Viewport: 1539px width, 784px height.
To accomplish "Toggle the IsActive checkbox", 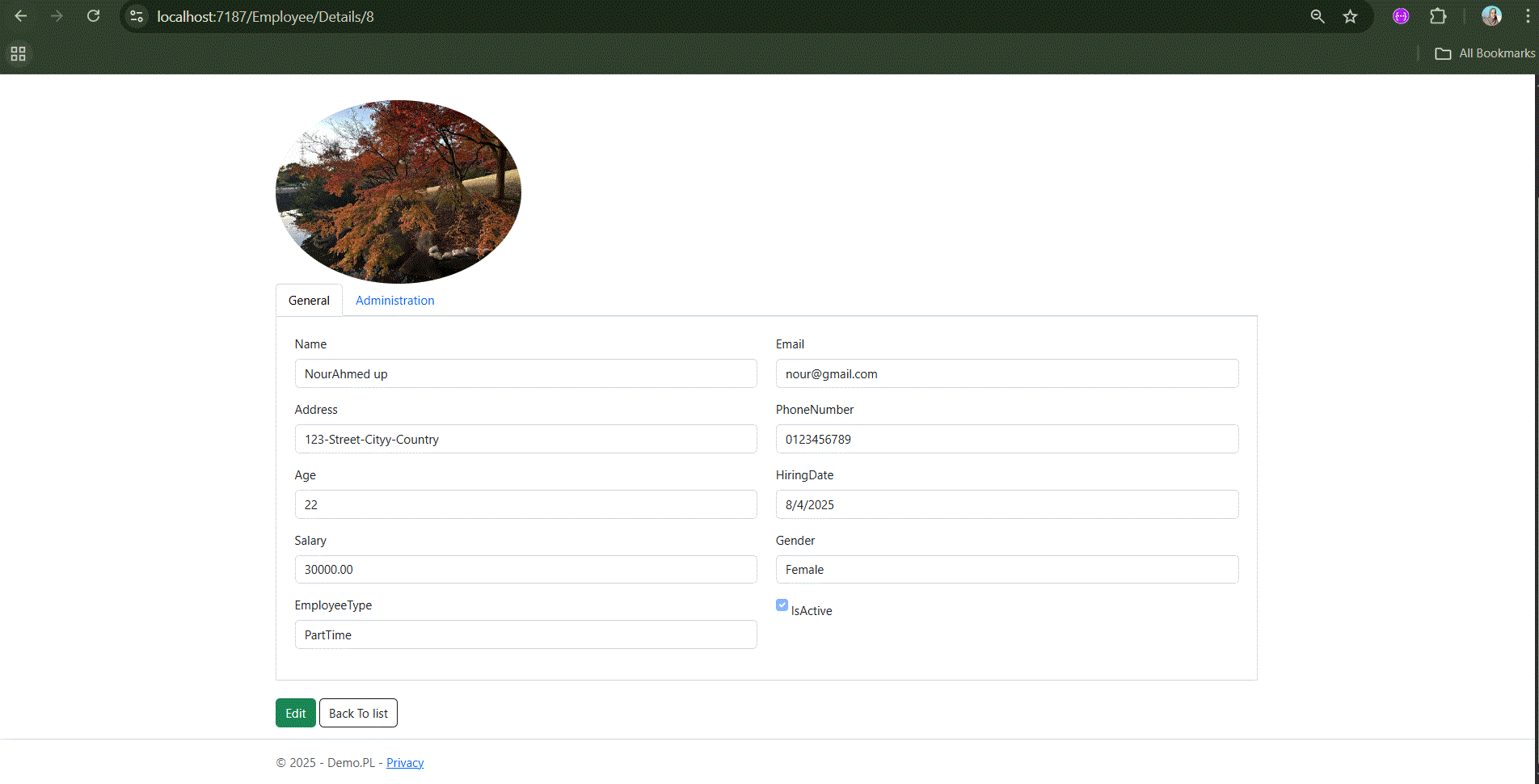I will pyautogui.click(x=782, y=605).
